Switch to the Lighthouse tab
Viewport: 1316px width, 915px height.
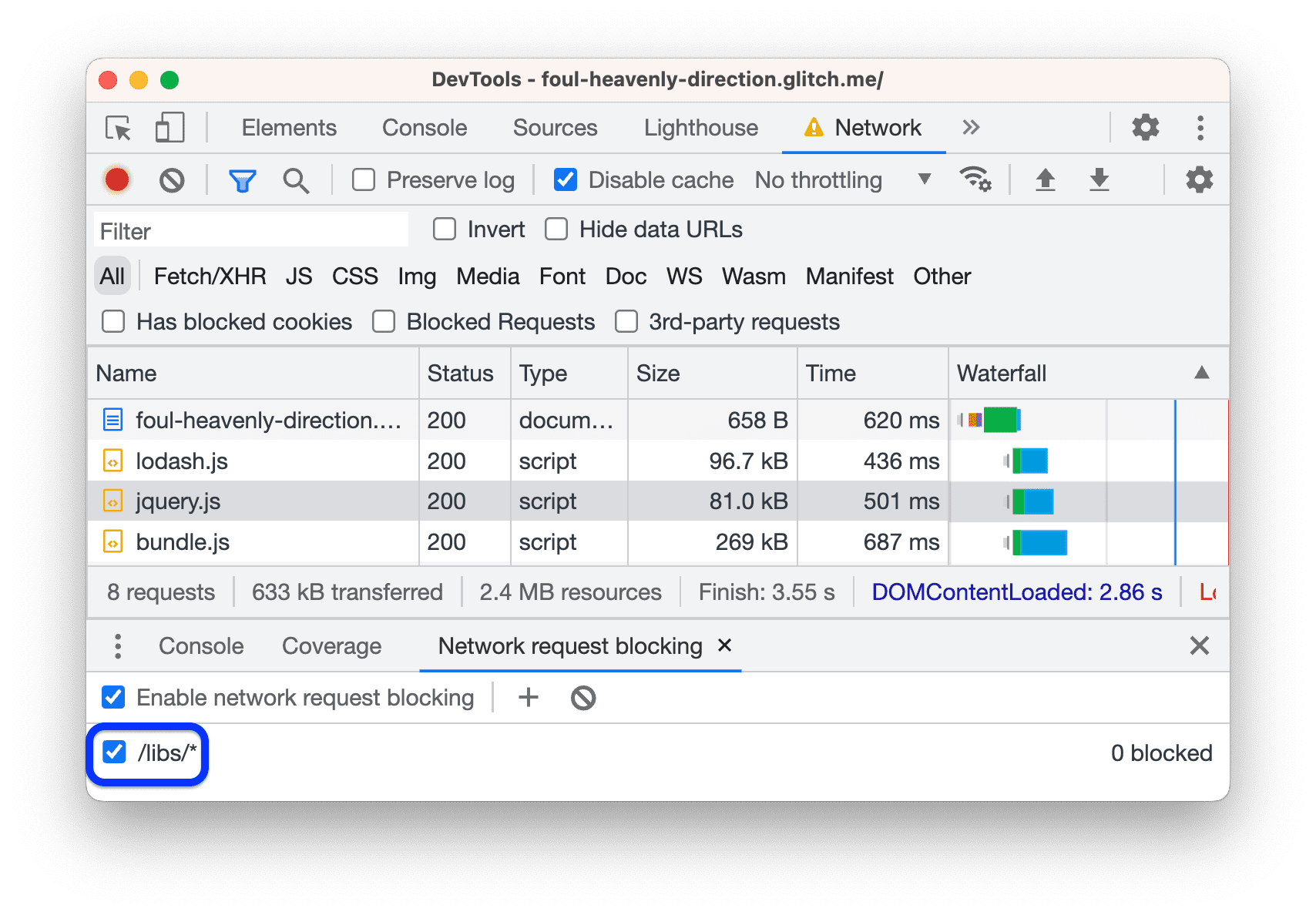pyautogui.click(x=700, y=128)
